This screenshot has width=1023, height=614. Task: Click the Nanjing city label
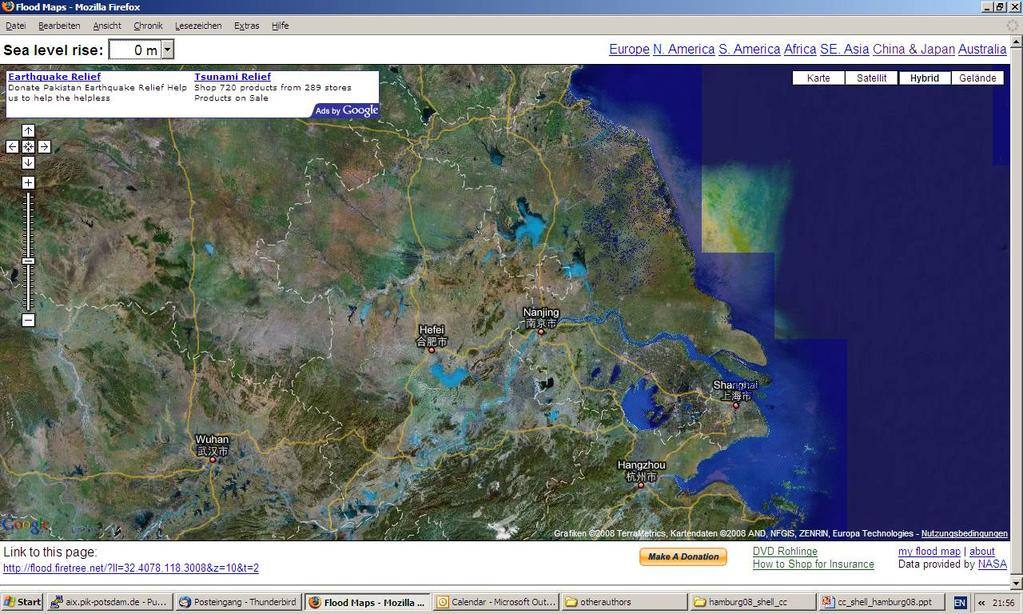click(541, 318)
